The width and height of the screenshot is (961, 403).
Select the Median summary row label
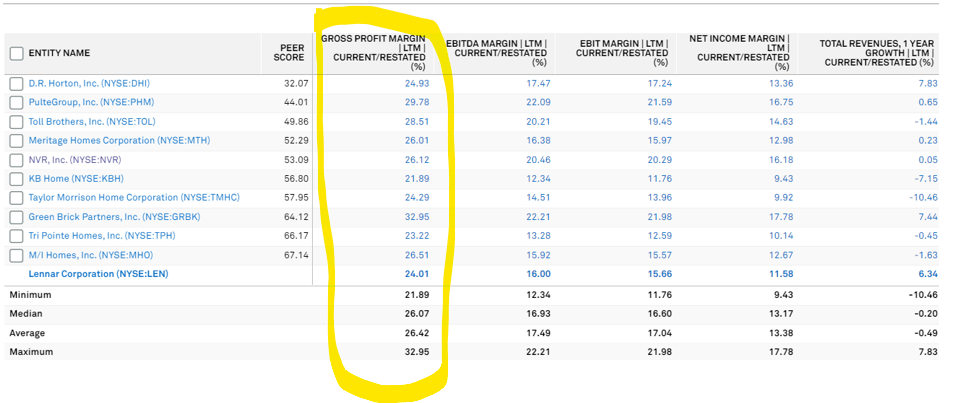pyautogui.click(x=26, y=314)
